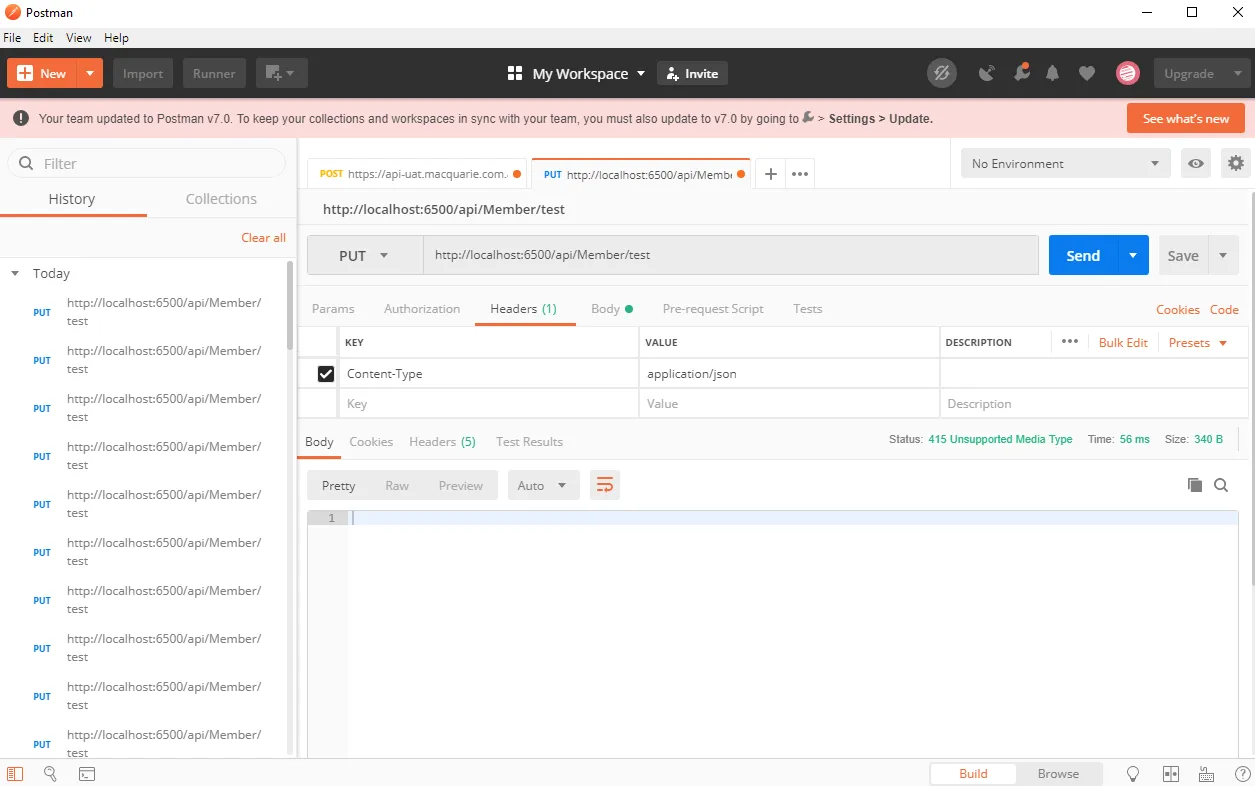Open the response Cookies tab
Viewport: 1255px width, 786px height.
pyautogui.click(x=371, y=442)
